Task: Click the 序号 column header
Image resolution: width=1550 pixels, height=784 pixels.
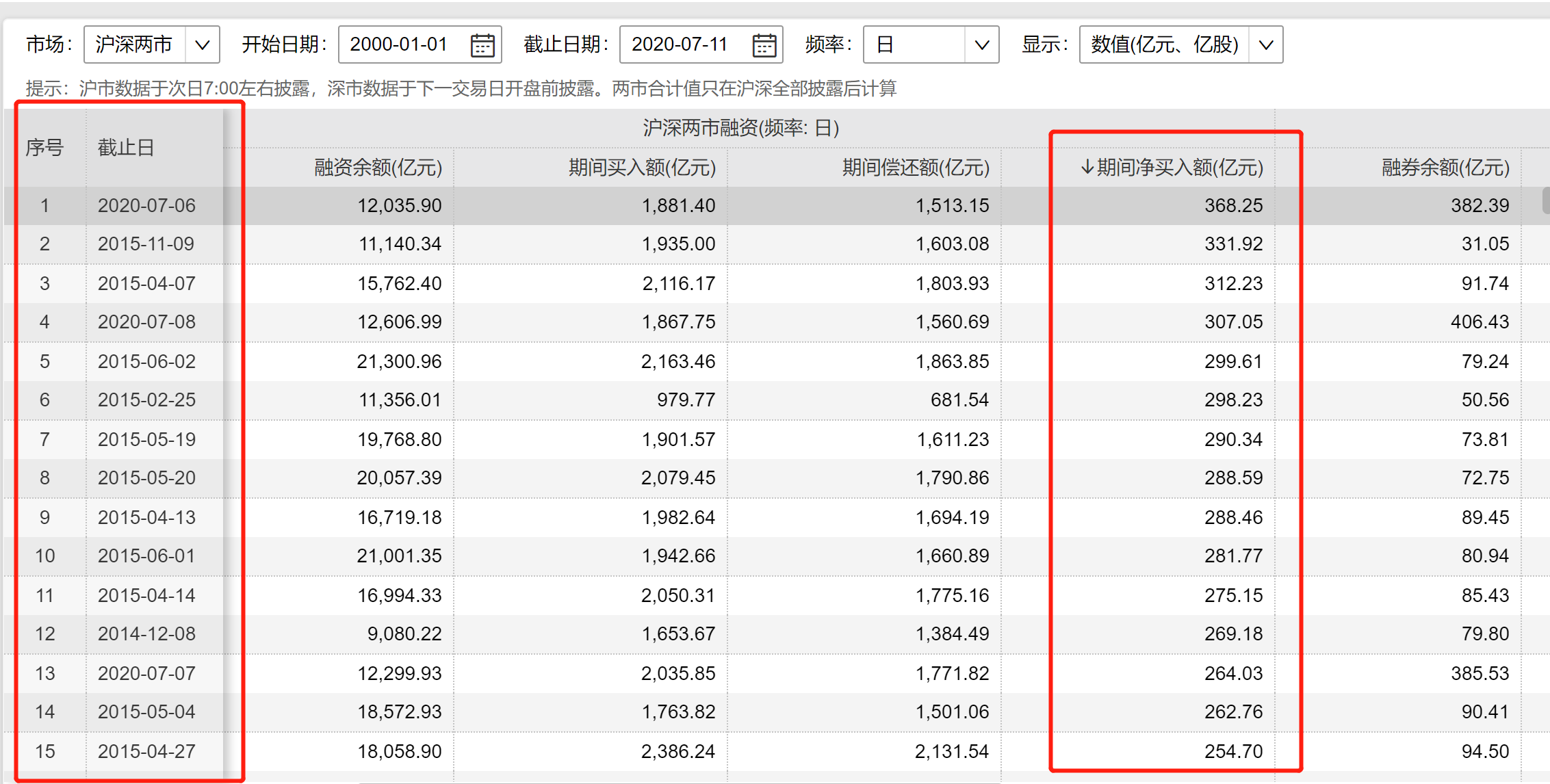Action: point(44,148)
